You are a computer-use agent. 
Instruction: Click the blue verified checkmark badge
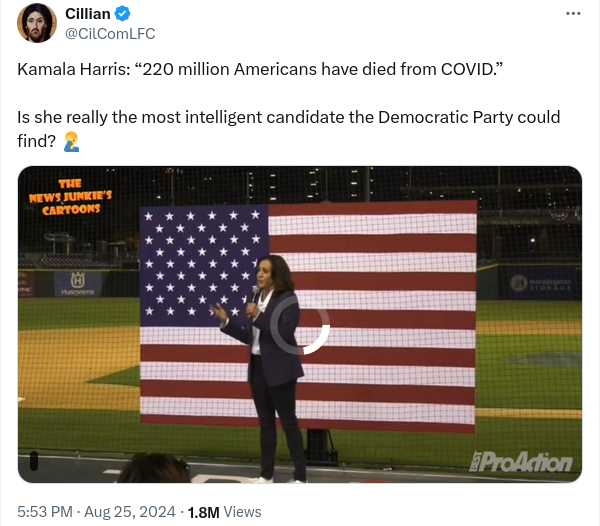pos(122,13)
